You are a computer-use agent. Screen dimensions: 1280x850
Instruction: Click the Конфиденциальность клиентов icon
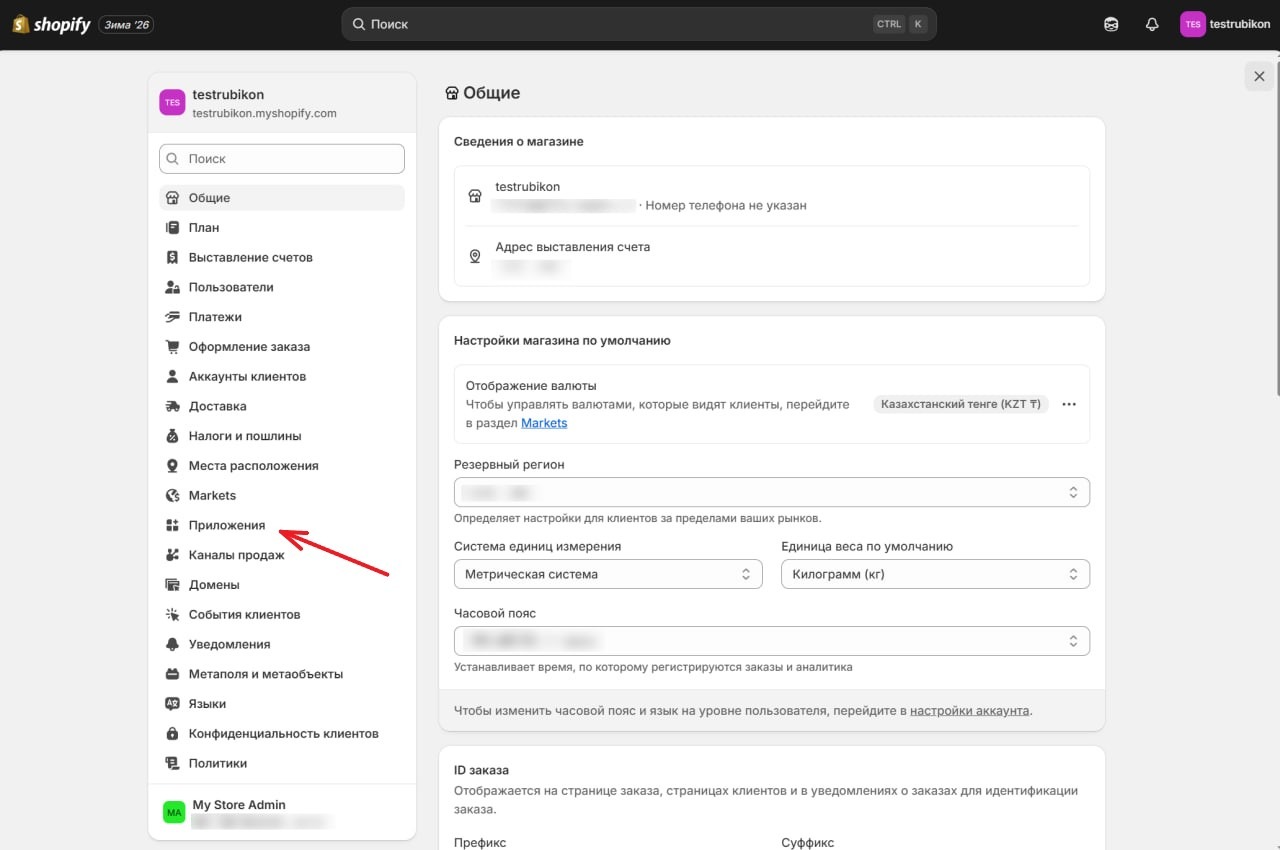pos(172,734)
